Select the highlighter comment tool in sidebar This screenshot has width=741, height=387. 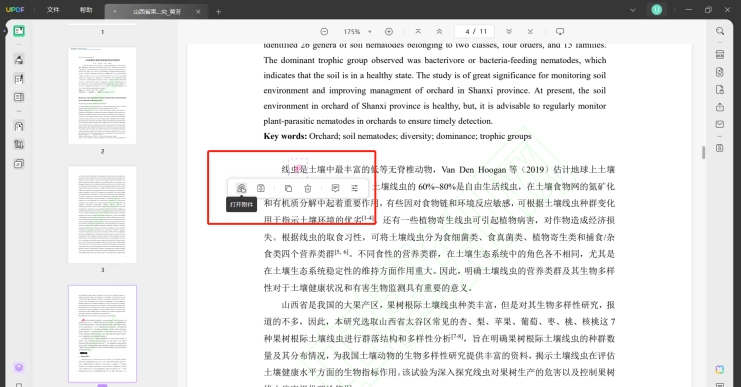[19, 60]
